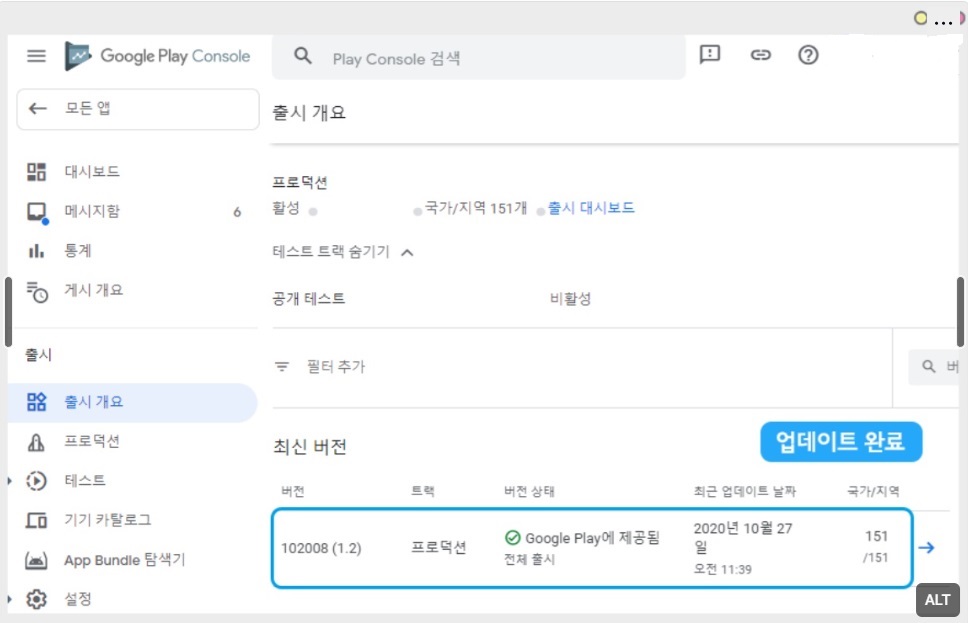This screenshot has width=968, height=623.
Task: Open 메시지함 in the sidebar
Action: tap(92, 211)
